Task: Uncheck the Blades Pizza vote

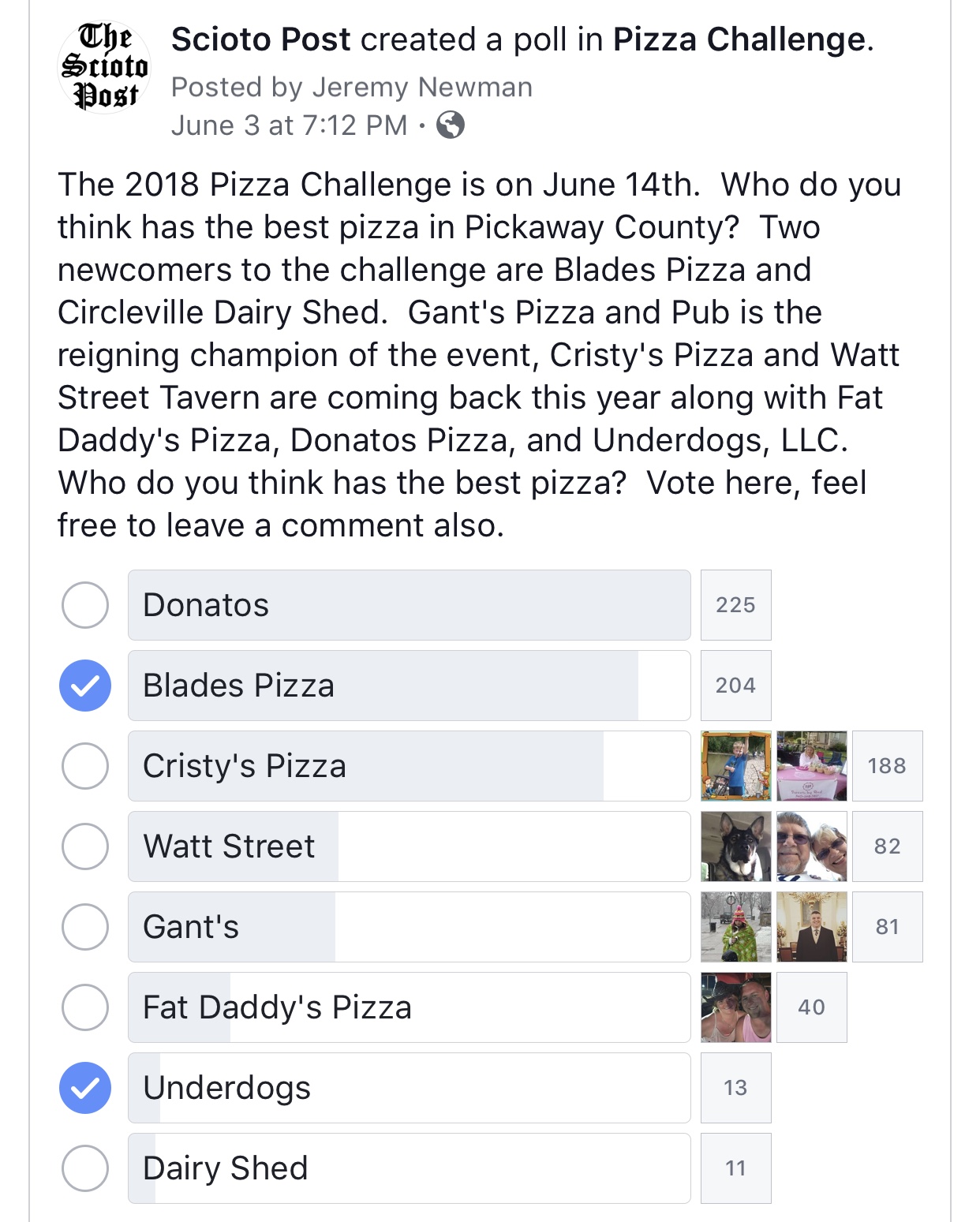Action: click(85, 686)
